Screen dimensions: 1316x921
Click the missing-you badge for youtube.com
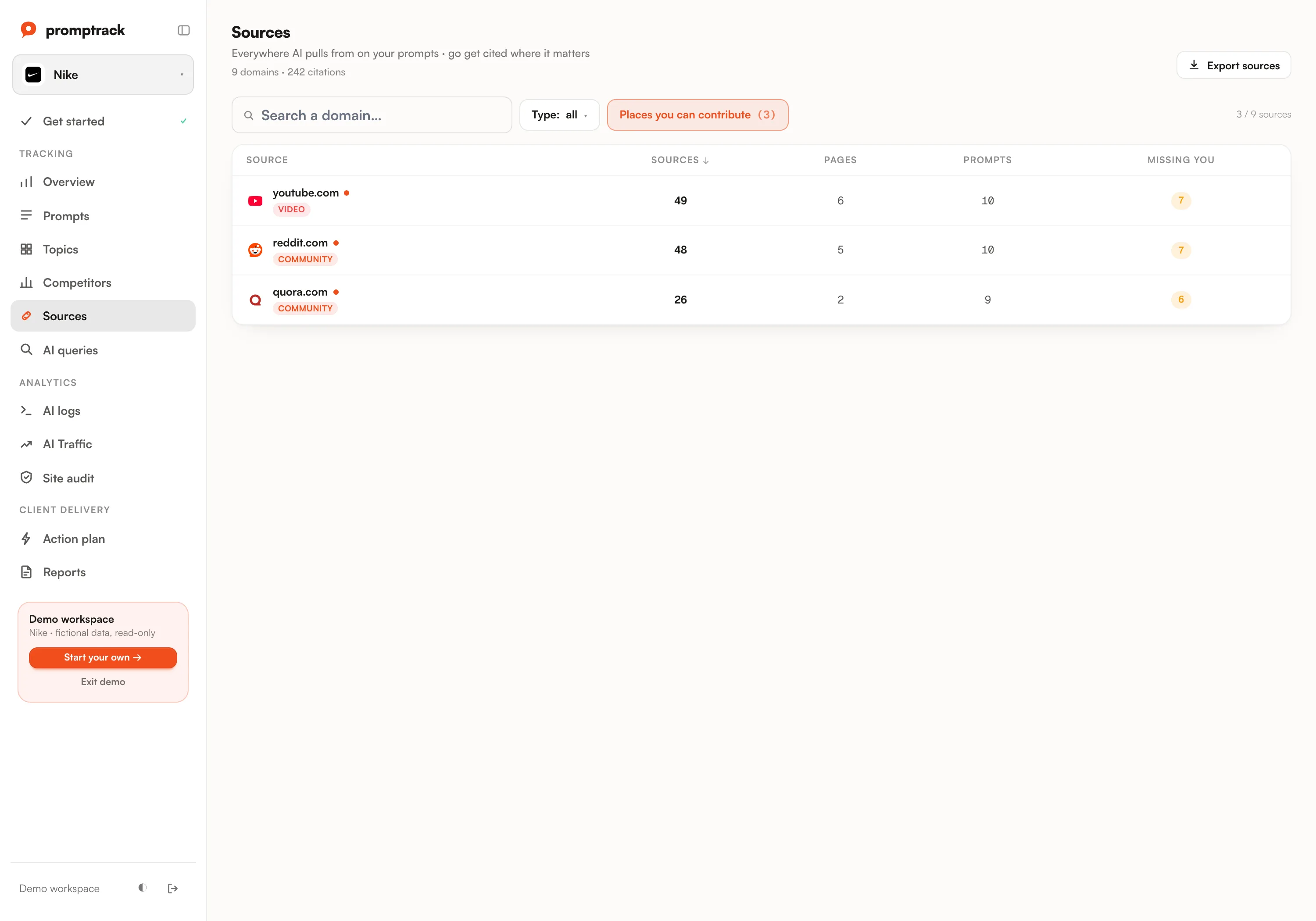(1181, 200)
